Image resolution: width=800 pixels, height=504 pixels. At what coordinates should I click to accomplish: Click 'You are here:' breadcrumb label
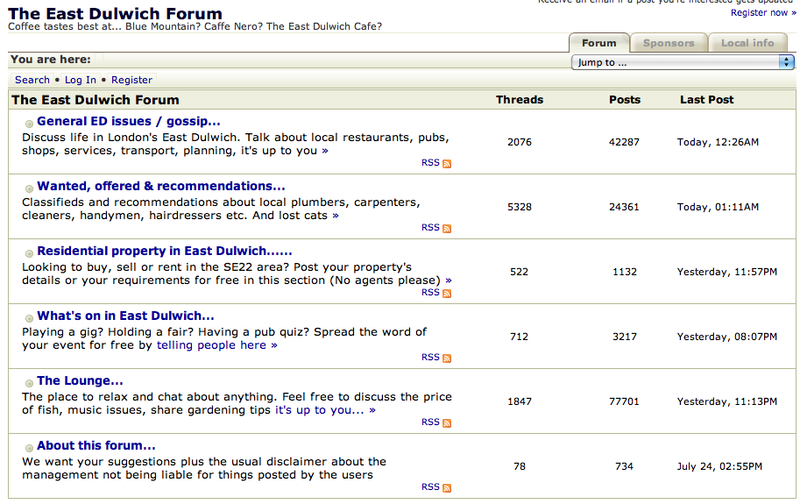pos(51,59)
